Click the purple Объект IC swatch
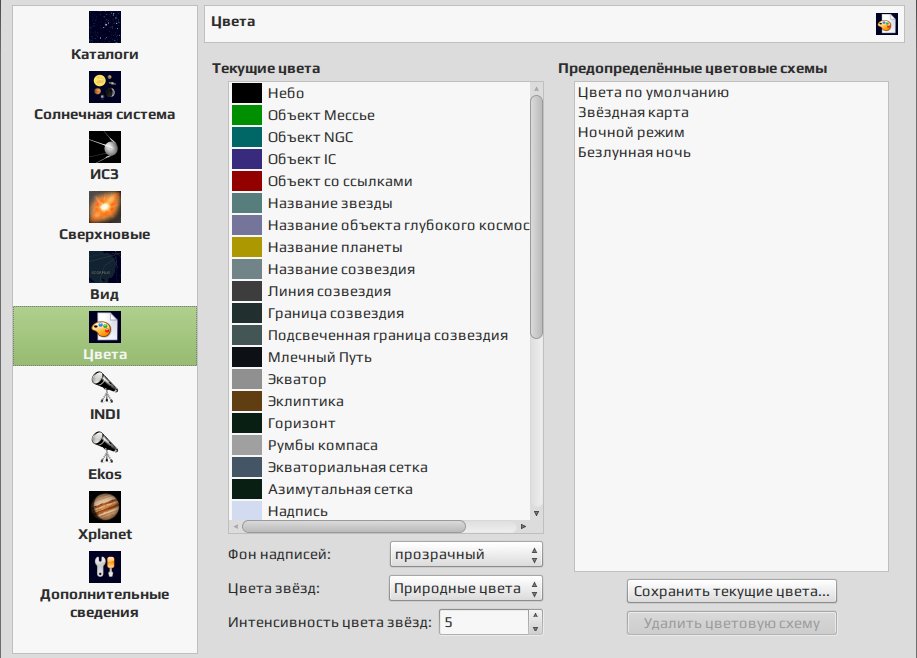The width and height of the screenshot is (917, 658). [247, 159]
